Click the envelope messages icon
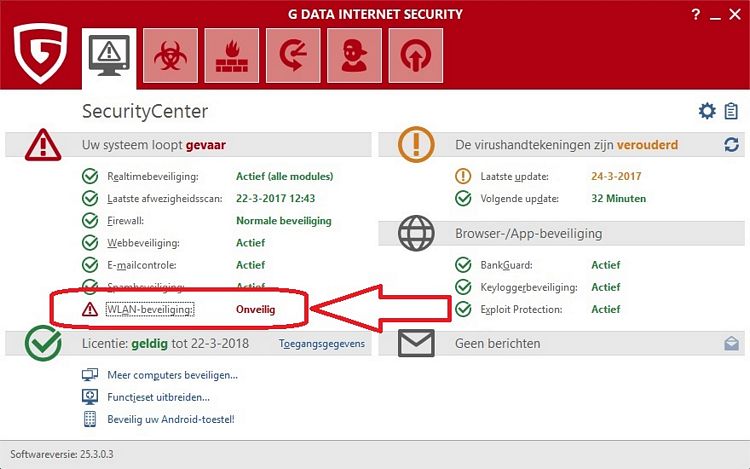Image resolution: width=750 pixels, height=469 pixels. 416,343
